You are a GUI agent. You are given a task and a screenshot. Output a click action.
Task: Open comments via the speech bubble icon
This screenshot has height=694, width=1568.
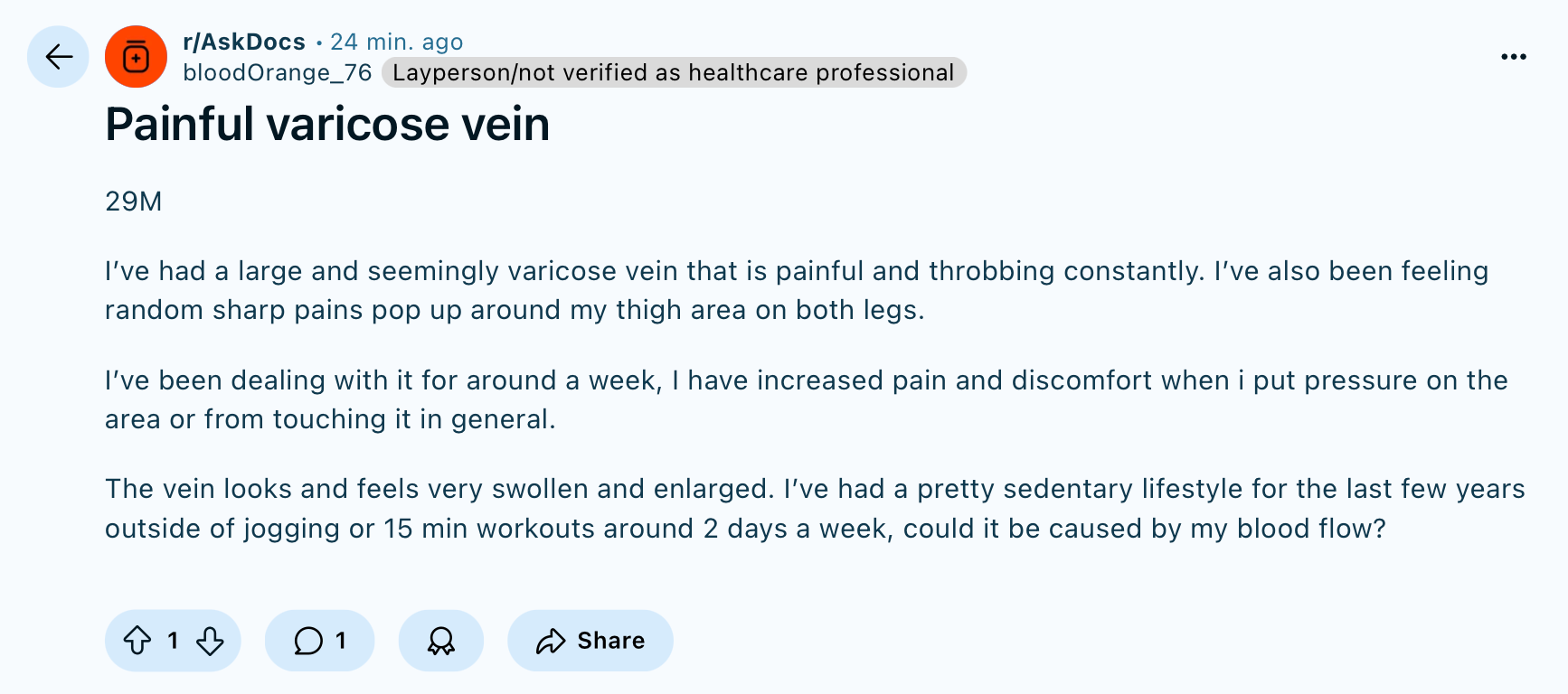click(308, 641)
